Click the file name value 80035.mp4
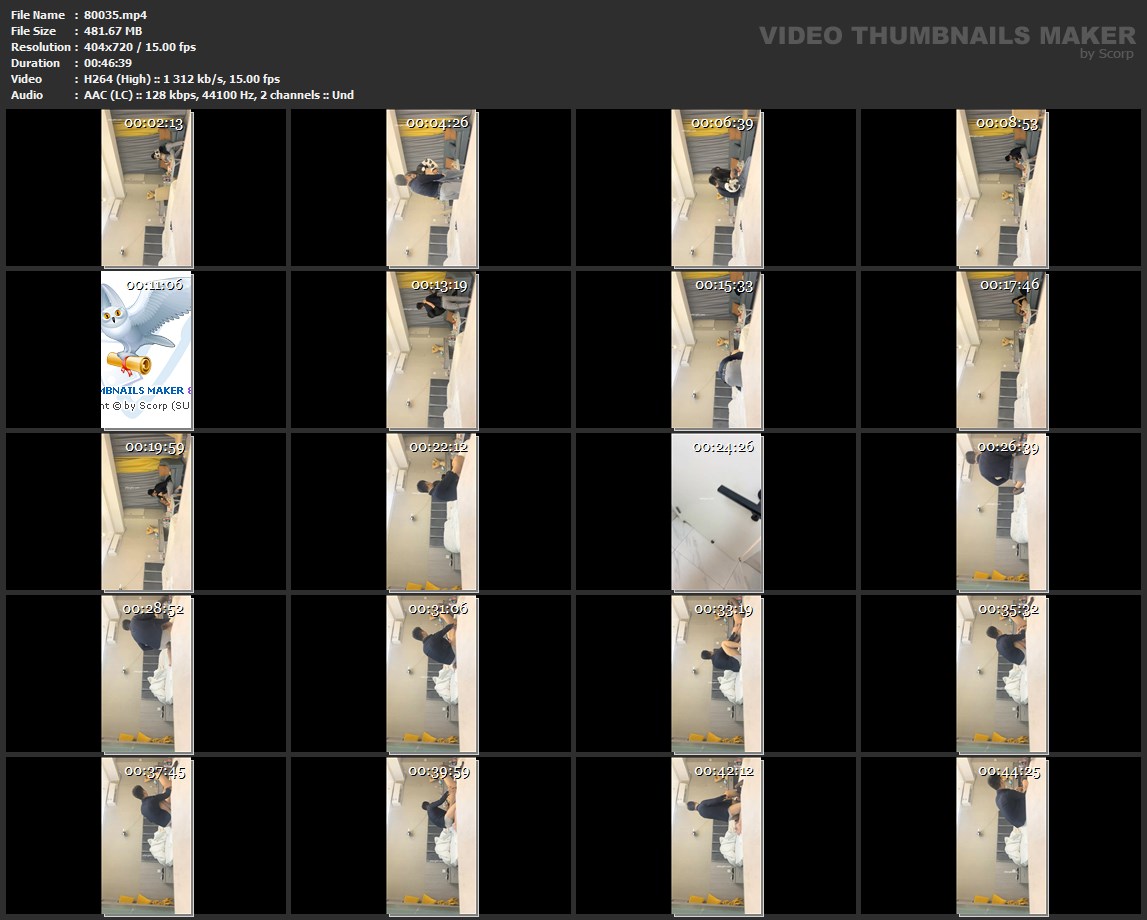1147x920 pixels. click(116, 15)
